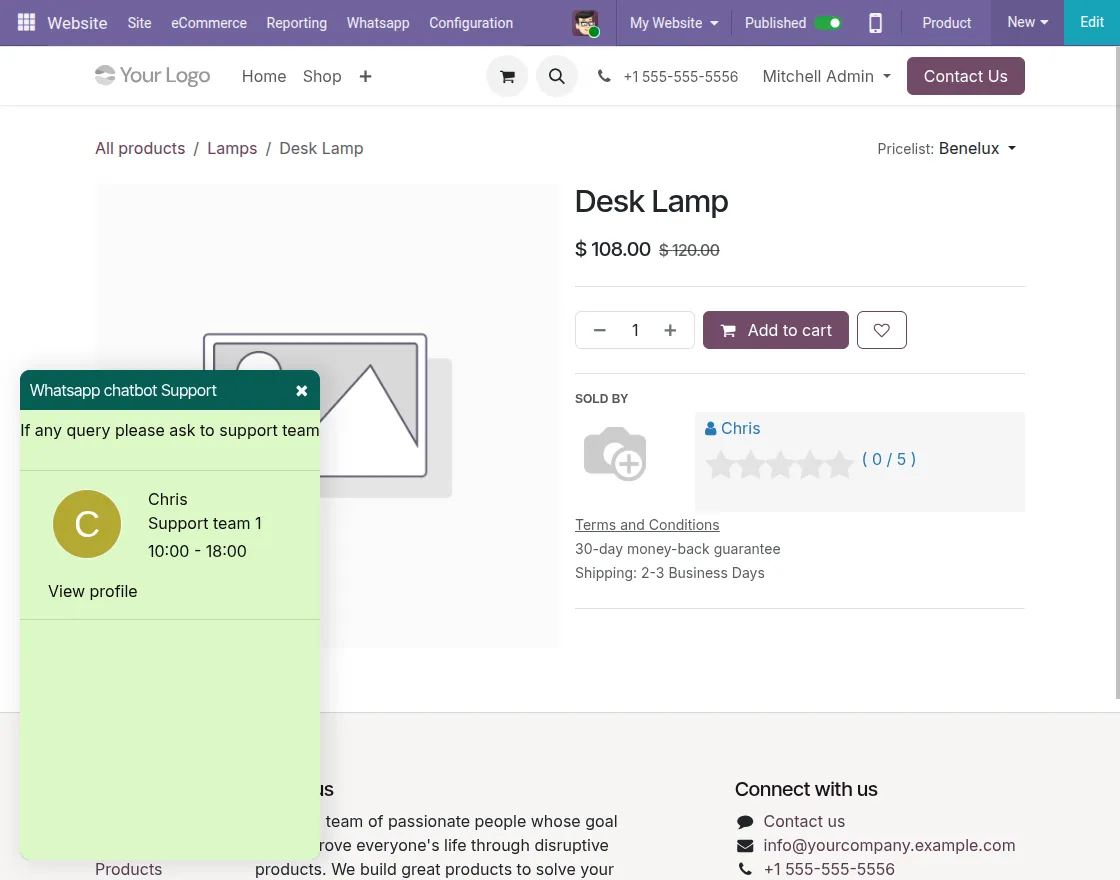Click the ( 0 / 5 ) rating text

pyautogui.click(x=889, y=459)
